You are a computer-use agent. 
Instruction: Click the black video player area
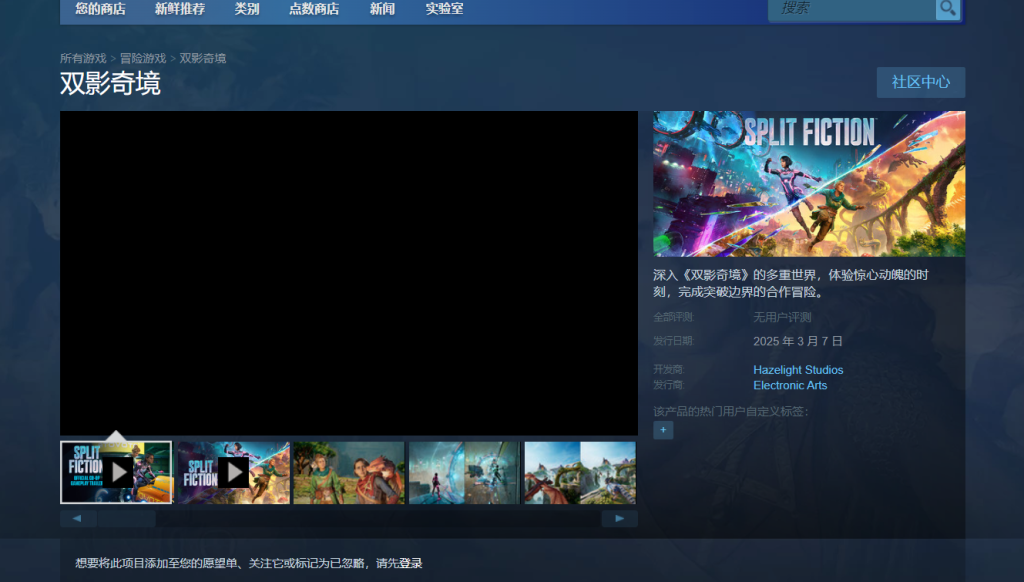click(x=349, y=273)
